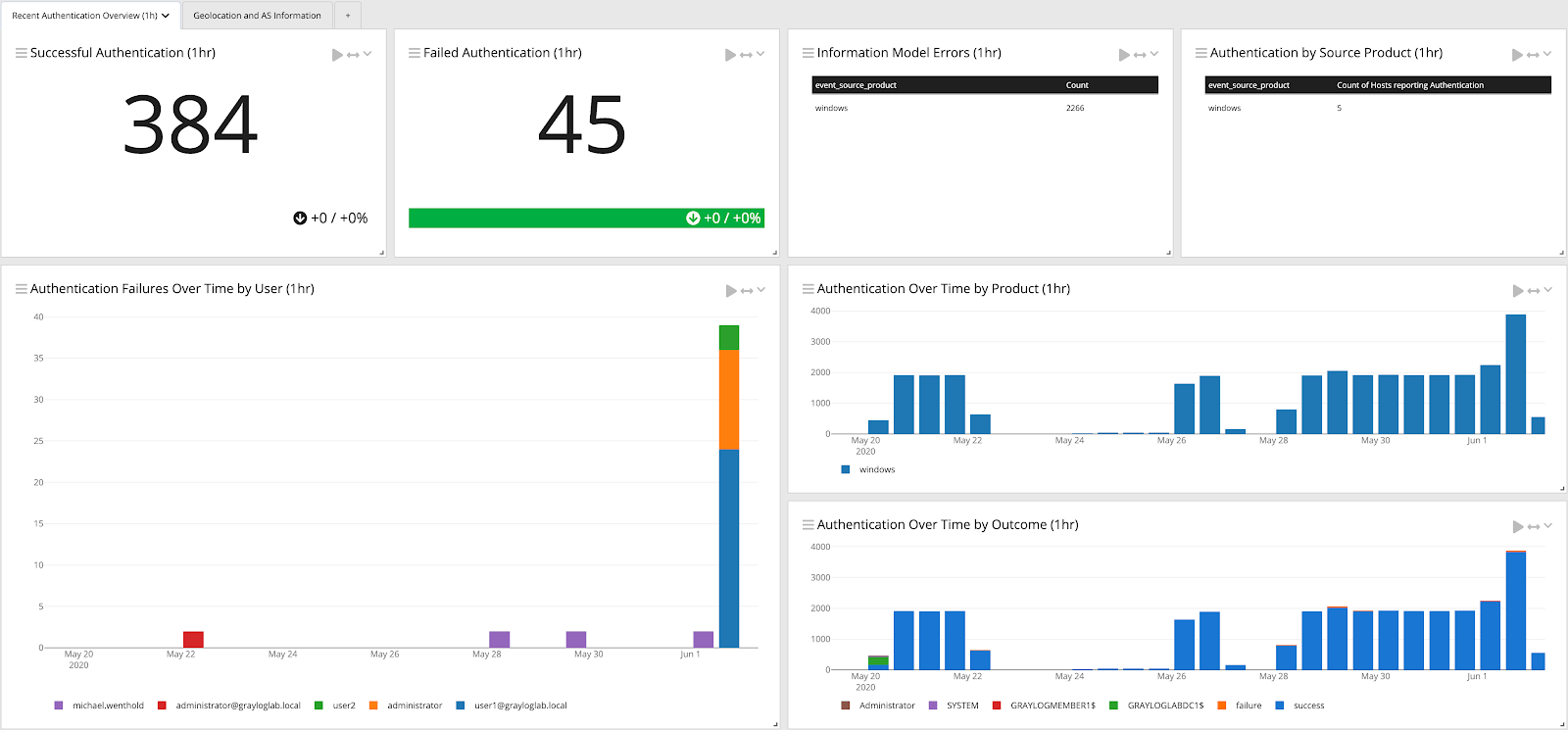Open the Successful Authentication widget chevron menu

pyautogui.click(x=367, y=54)
